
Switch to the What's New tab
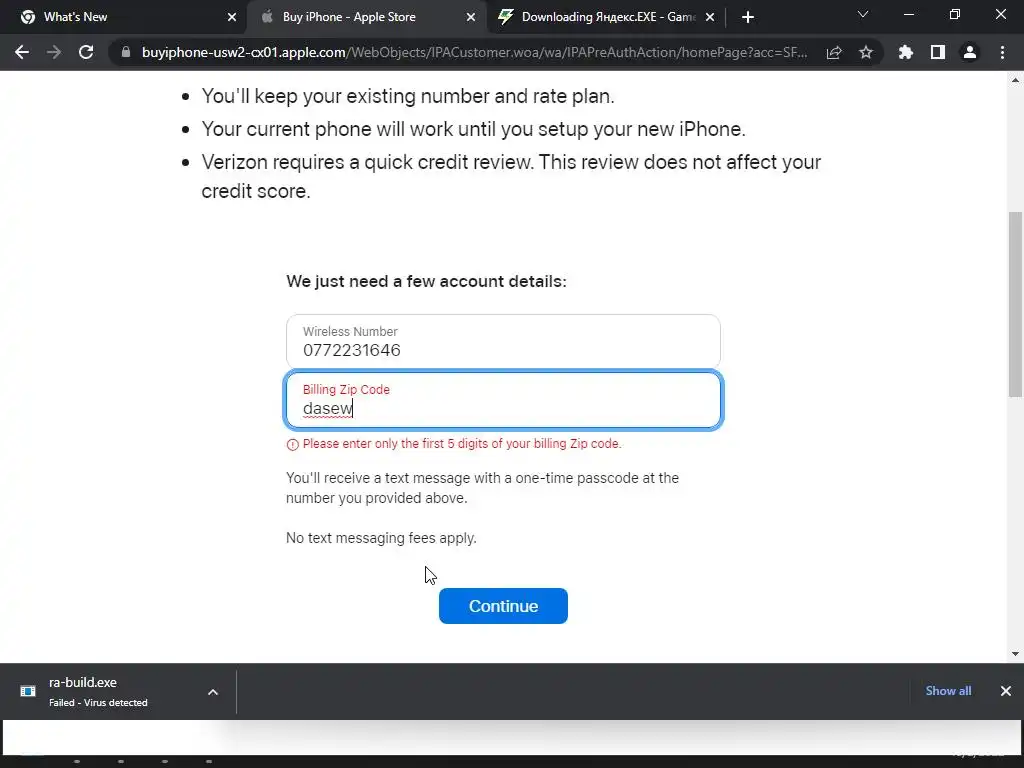pos(124,17)
